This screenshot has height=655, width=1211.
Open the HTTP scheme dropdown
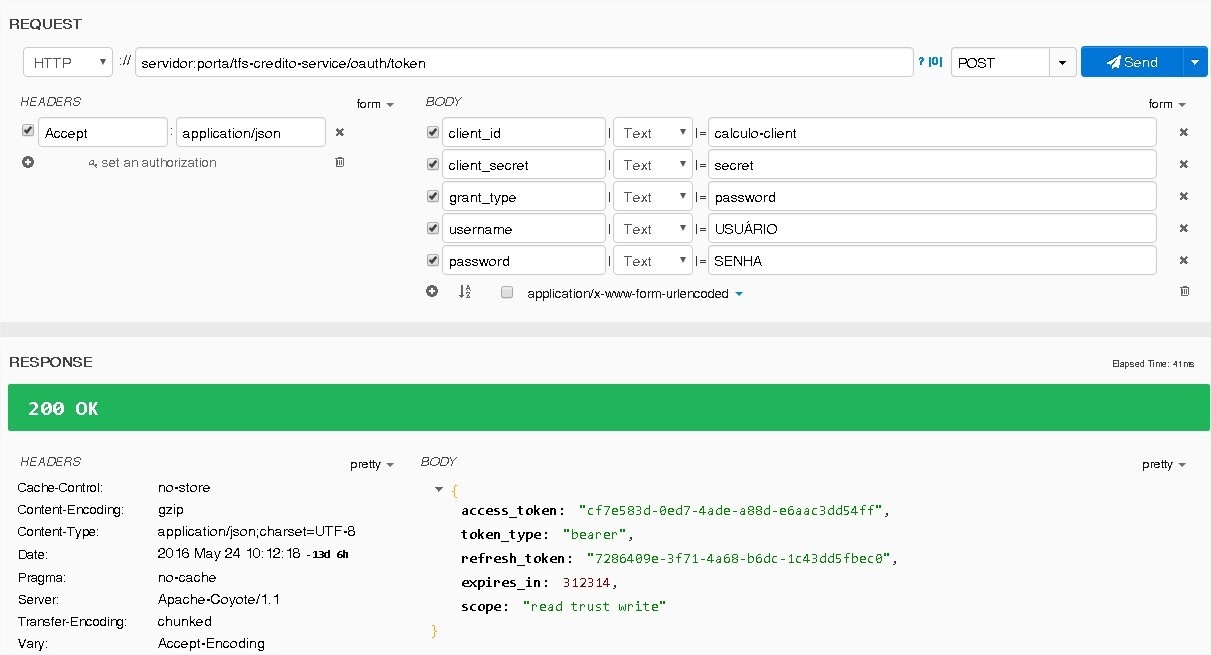point(68,62)
